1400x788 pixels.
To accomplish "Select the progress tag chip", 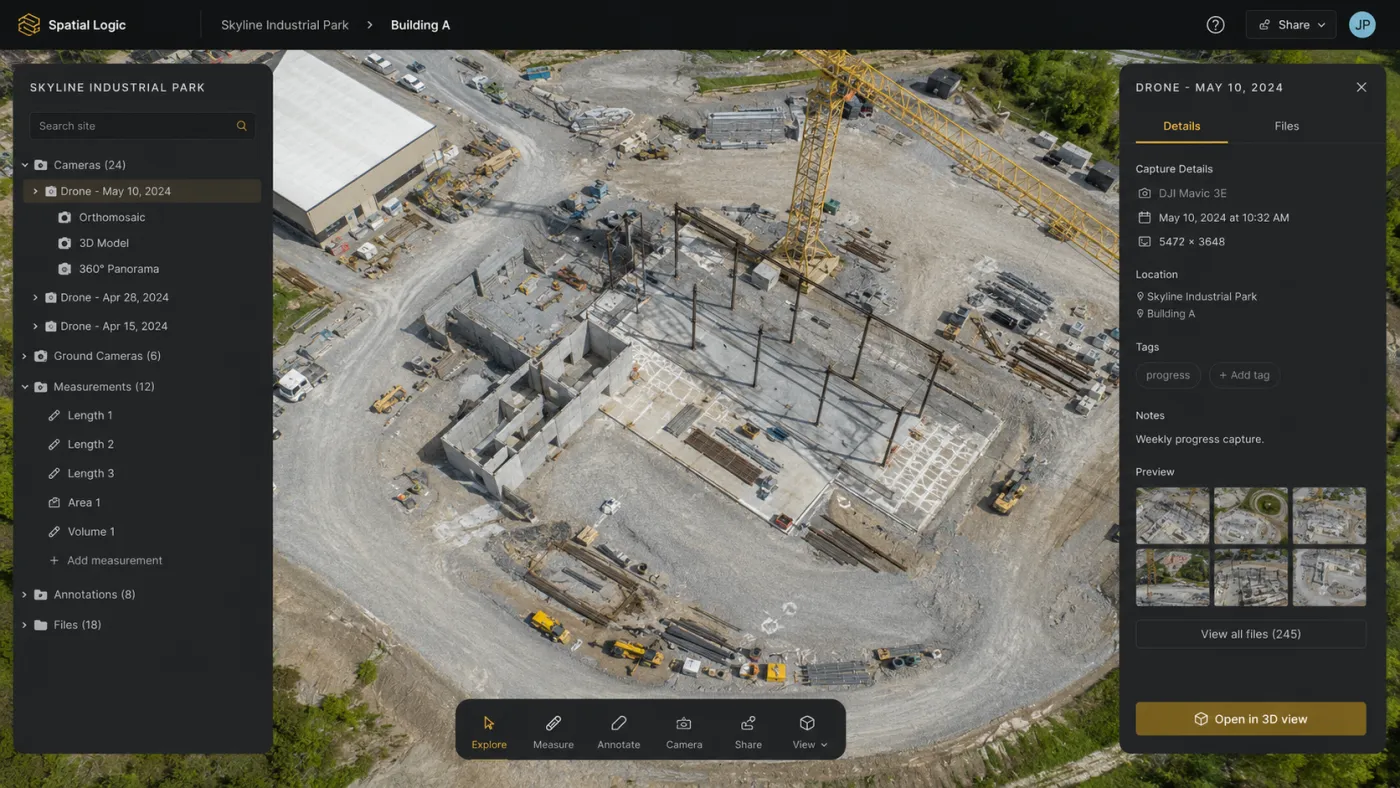I will (1168, 375).
